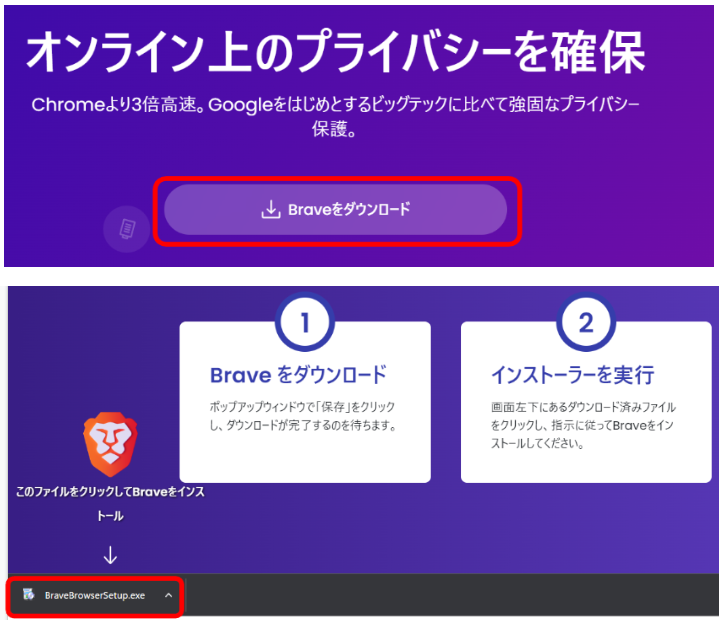Click the Brave をダウンロード card title

click(x=299, y=375)
